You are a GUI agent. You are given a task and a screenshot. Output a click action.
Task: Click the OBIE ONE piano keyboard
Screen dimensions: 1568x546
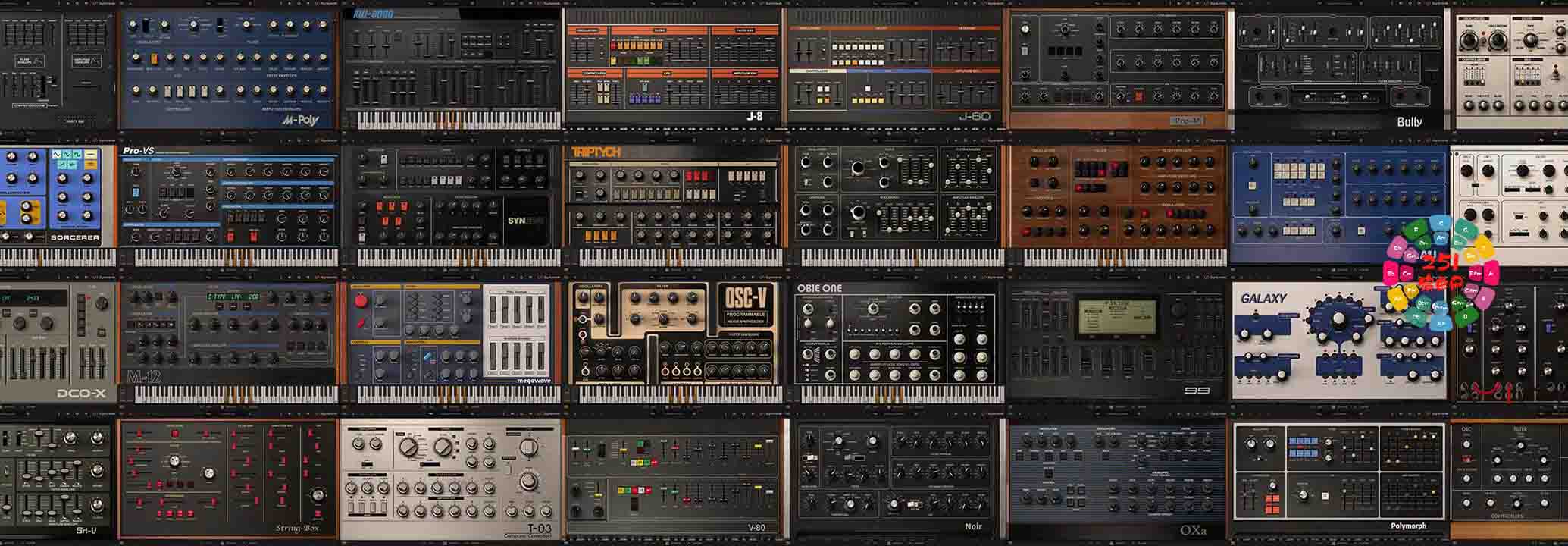(903, 394)
